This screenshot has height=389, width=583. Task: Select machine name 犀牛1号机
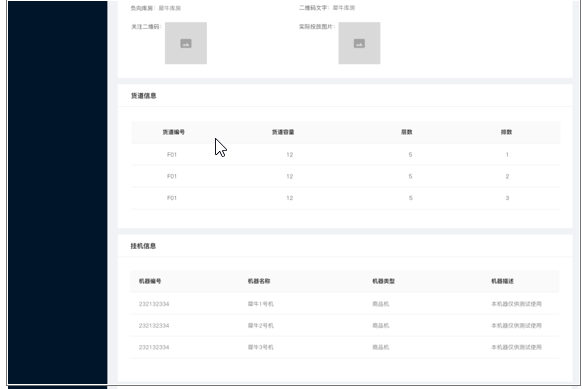(x=261, y=304)
